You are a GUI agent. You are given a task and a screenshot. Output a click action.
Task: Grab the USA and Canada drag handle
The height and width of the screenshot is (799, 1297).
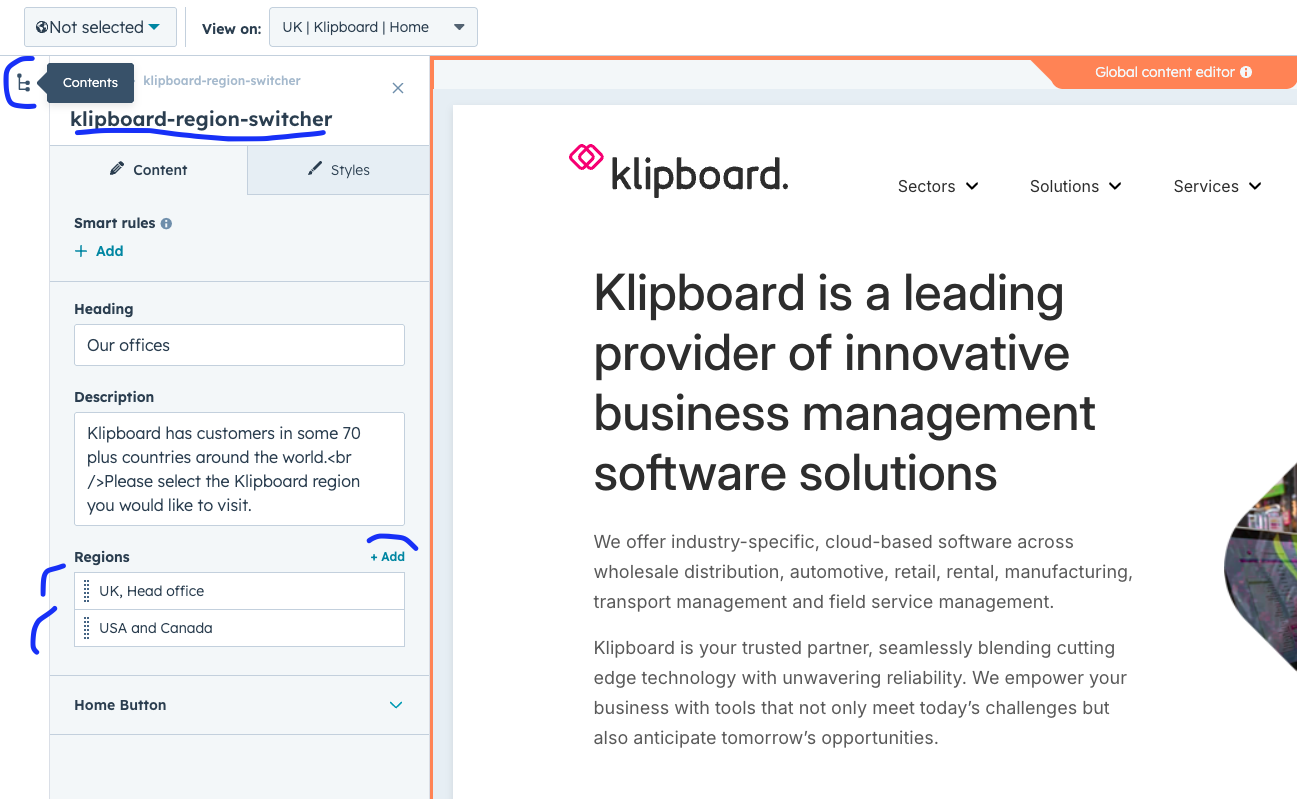click(87, 628)
